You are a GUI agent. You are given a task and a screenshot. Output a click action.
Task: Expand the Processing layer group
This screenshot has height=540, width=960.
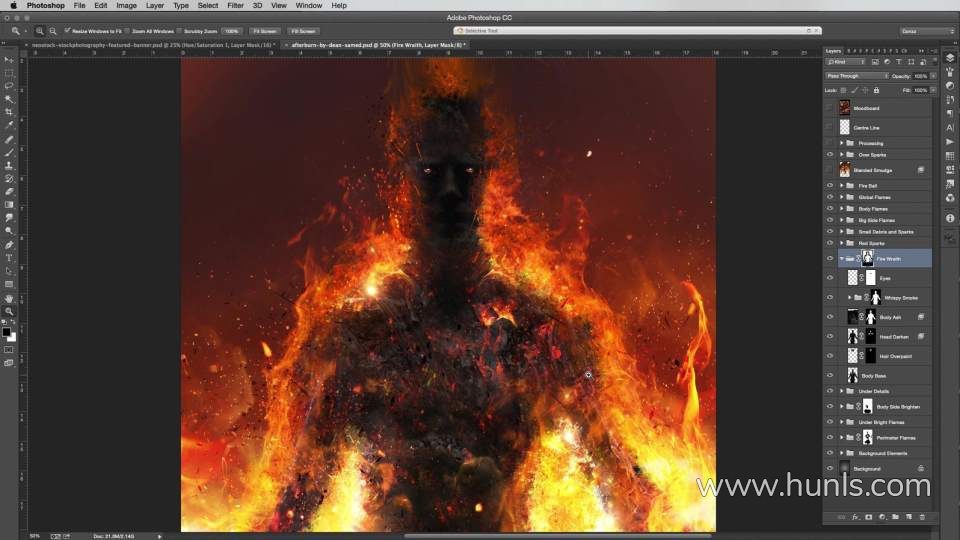[x=842, y=143]
